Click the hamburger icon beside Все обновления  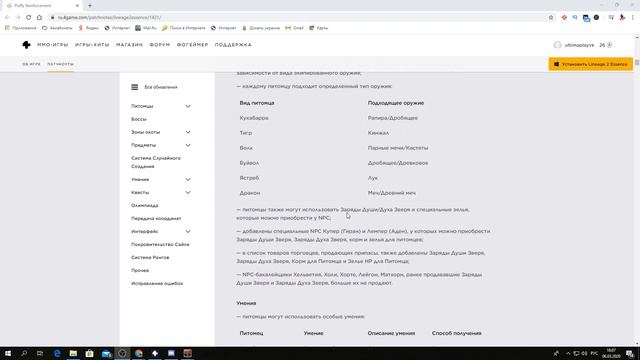click(x=135, y=87)
